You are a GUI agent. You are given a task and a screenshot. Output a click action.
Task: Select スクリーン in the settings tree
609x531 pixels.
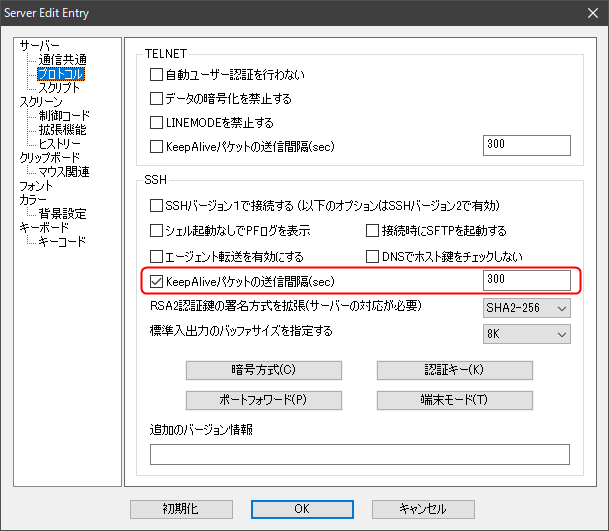pyautogui.click(x=41, y=102)
